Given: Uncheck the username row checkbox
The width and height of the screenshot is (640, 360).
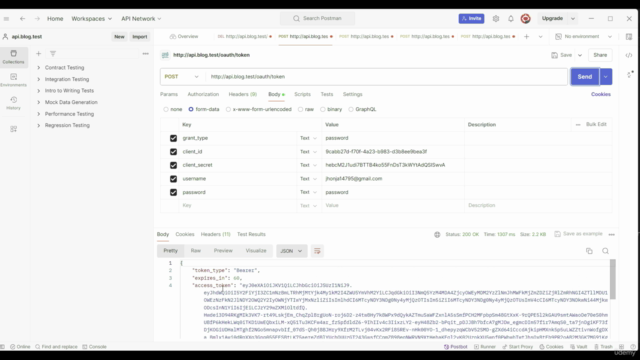Looking at the screenshot, I should point(173,179).
